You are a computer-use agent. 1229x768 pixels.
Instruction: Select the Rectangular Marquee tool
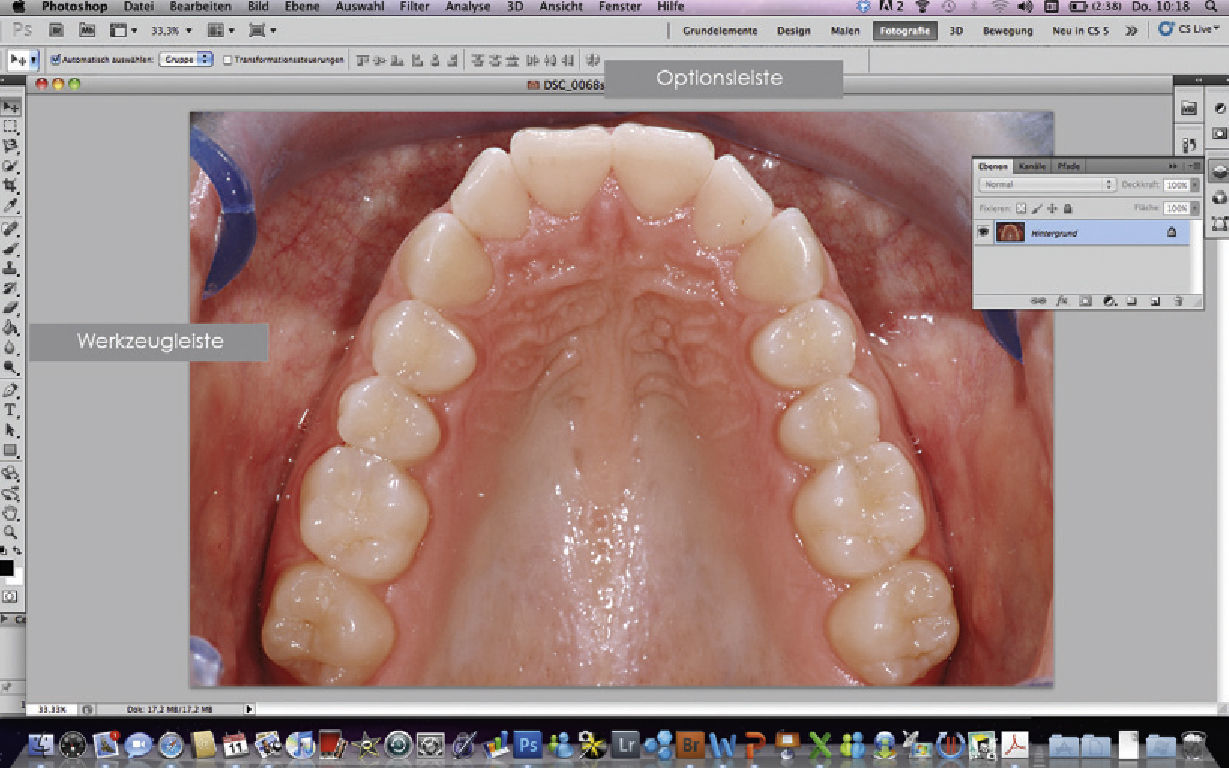(10, 126)
